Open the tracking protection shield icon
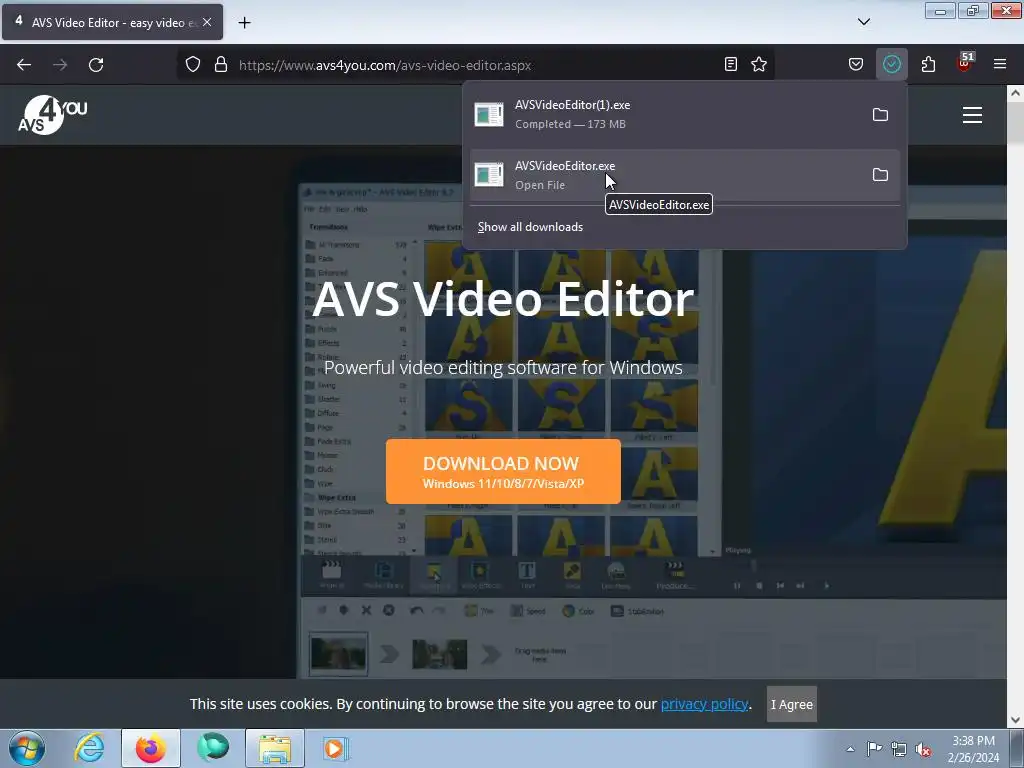The height and width of the screenshot is (768, 1024). point(193,65)
